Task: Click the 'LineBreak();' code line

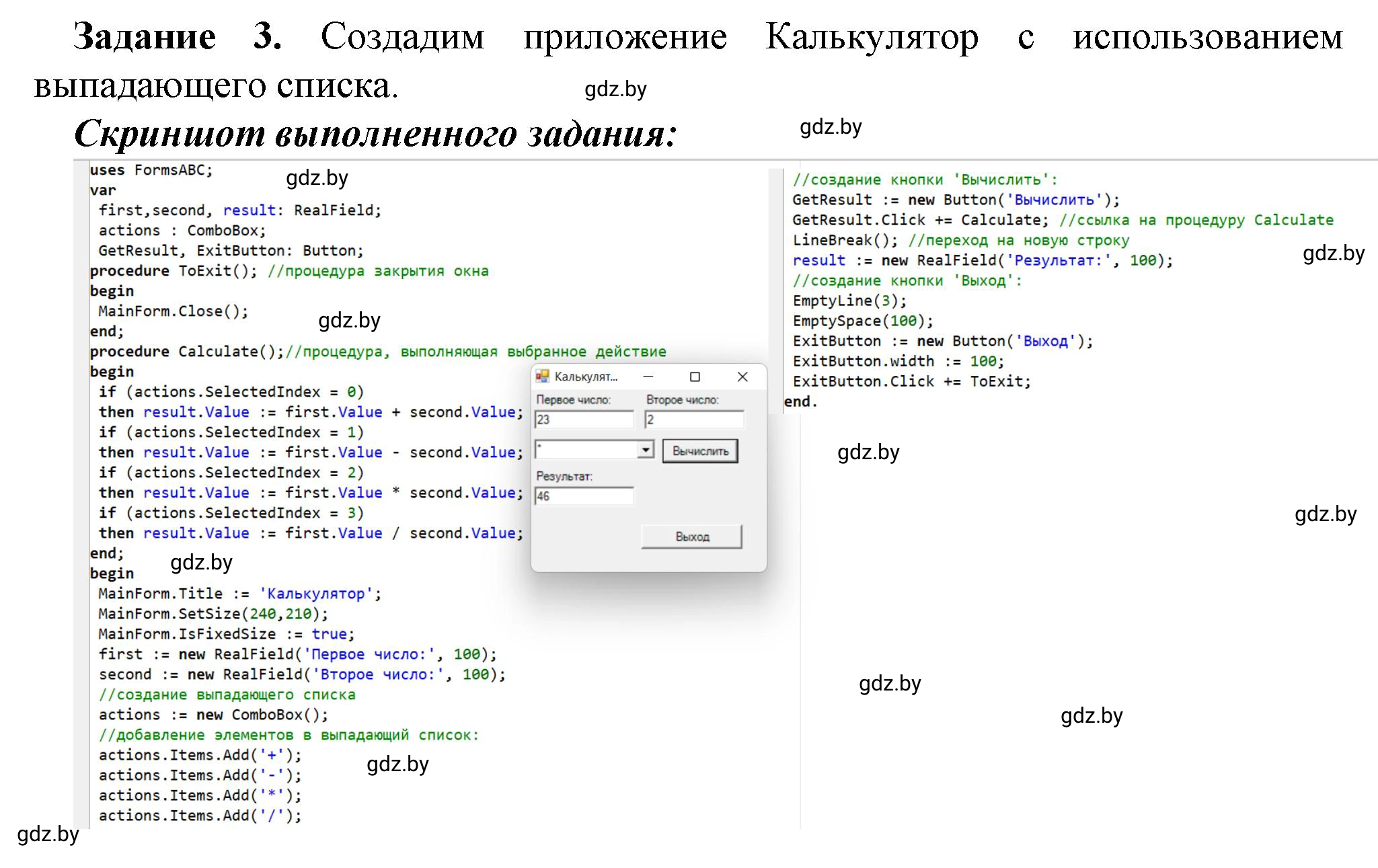Action: [845, 240]
